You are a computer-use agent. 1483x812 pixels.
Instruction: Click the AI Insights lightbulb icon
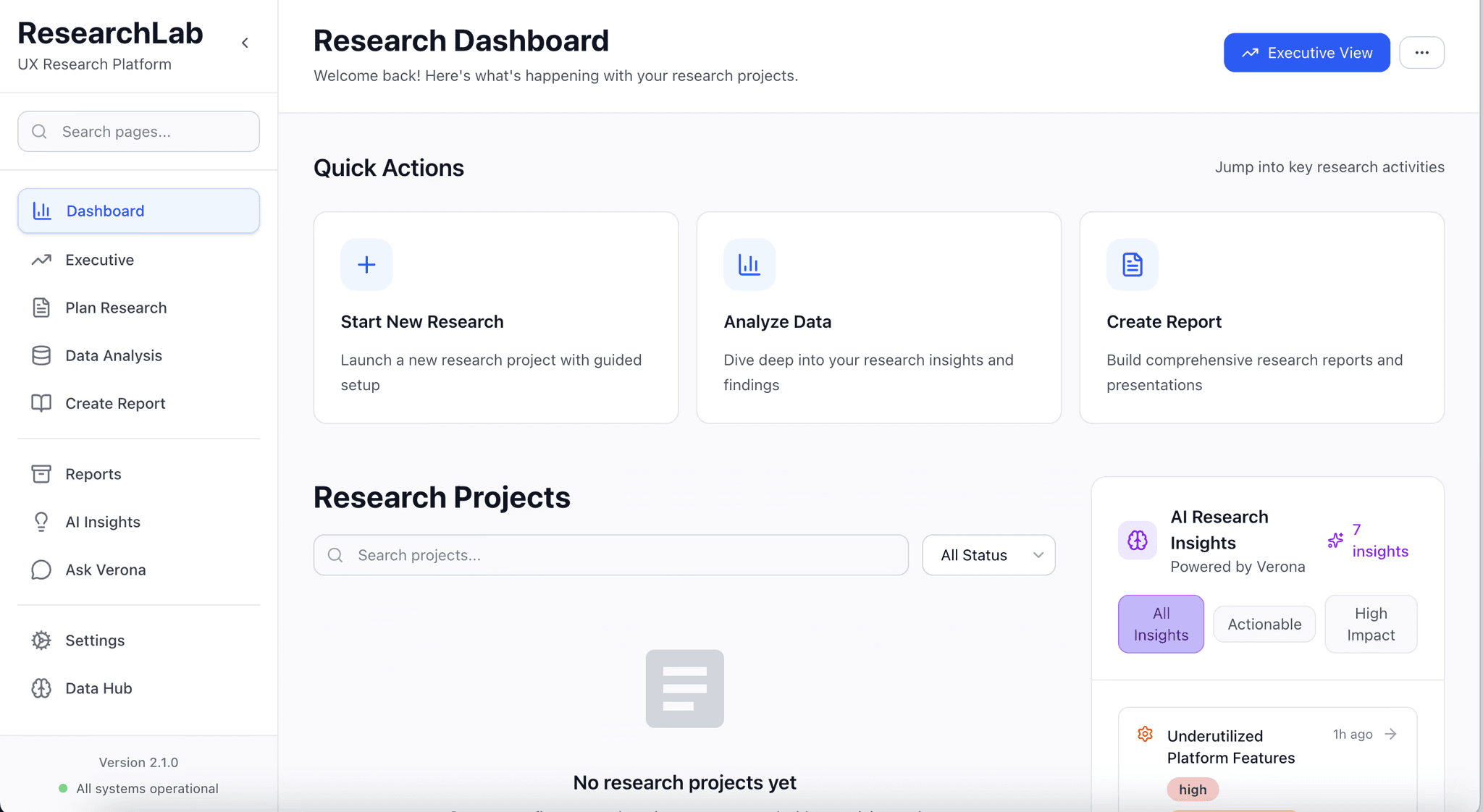42,522
